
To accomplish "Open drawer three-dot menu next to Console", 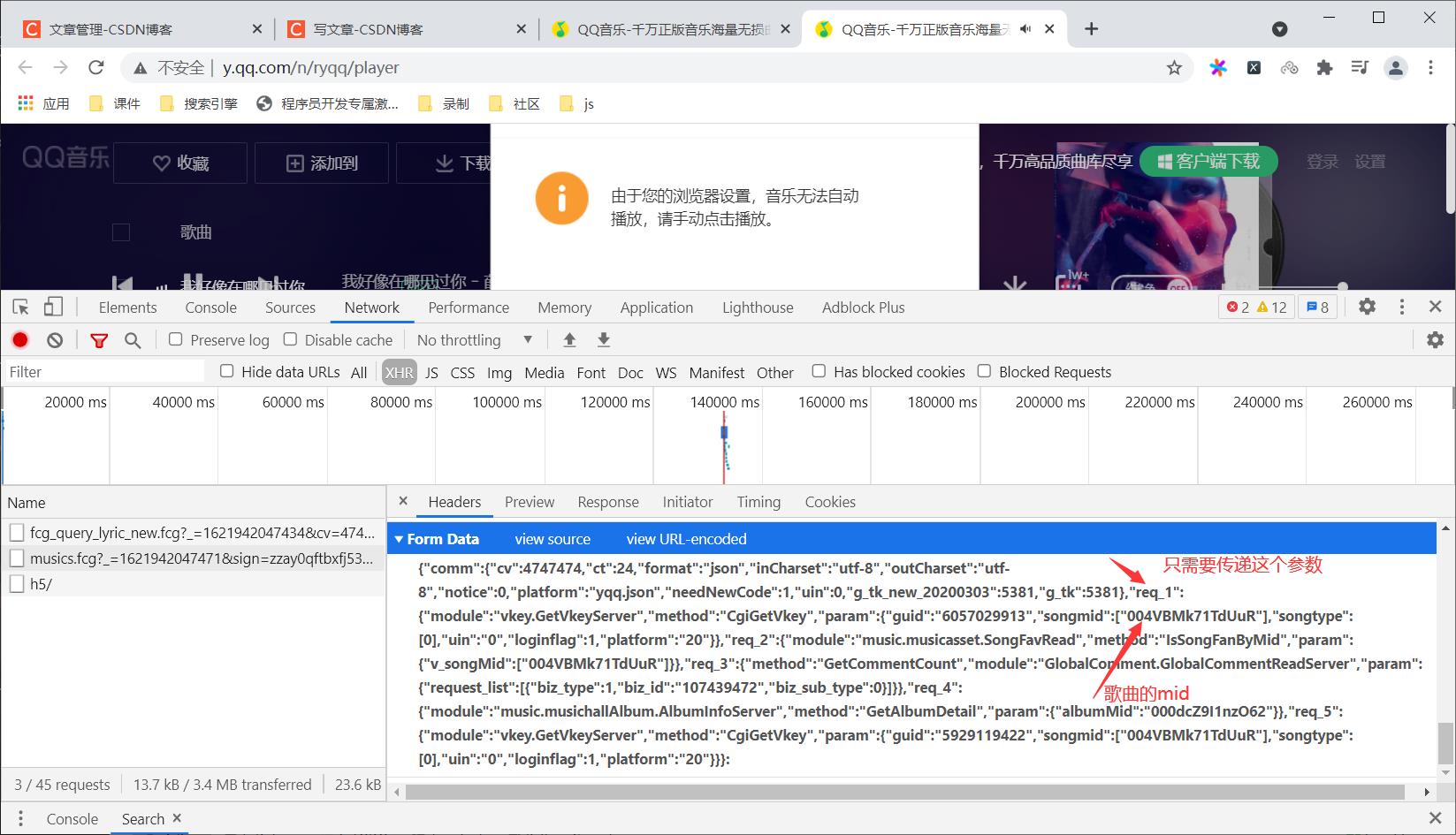I will 20,818.
